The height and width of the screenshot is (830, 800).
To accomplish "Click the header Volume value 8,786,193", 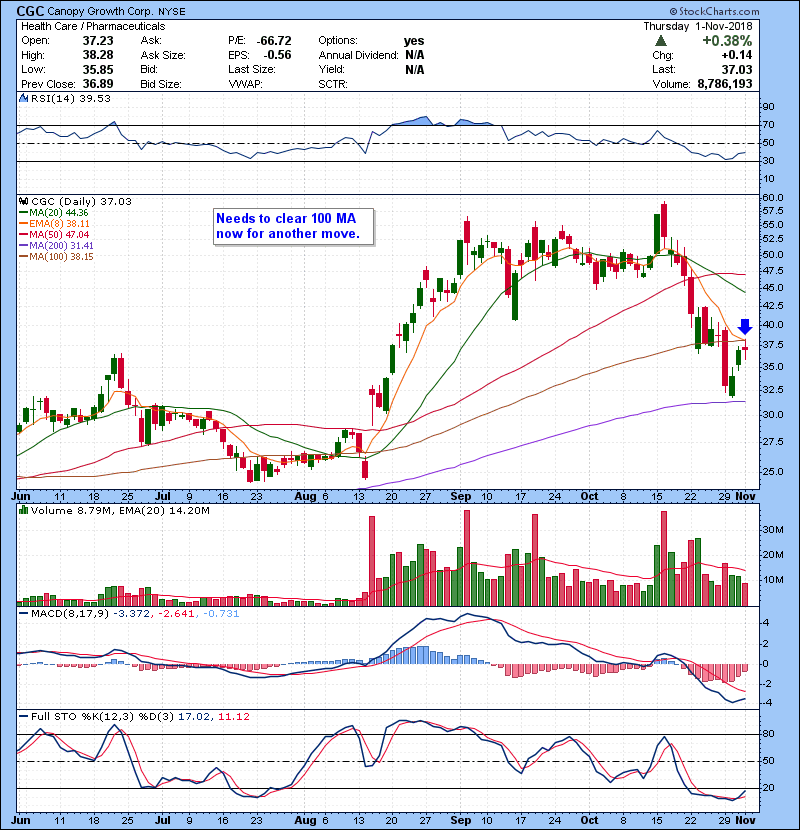I will [x=725, y=84].
